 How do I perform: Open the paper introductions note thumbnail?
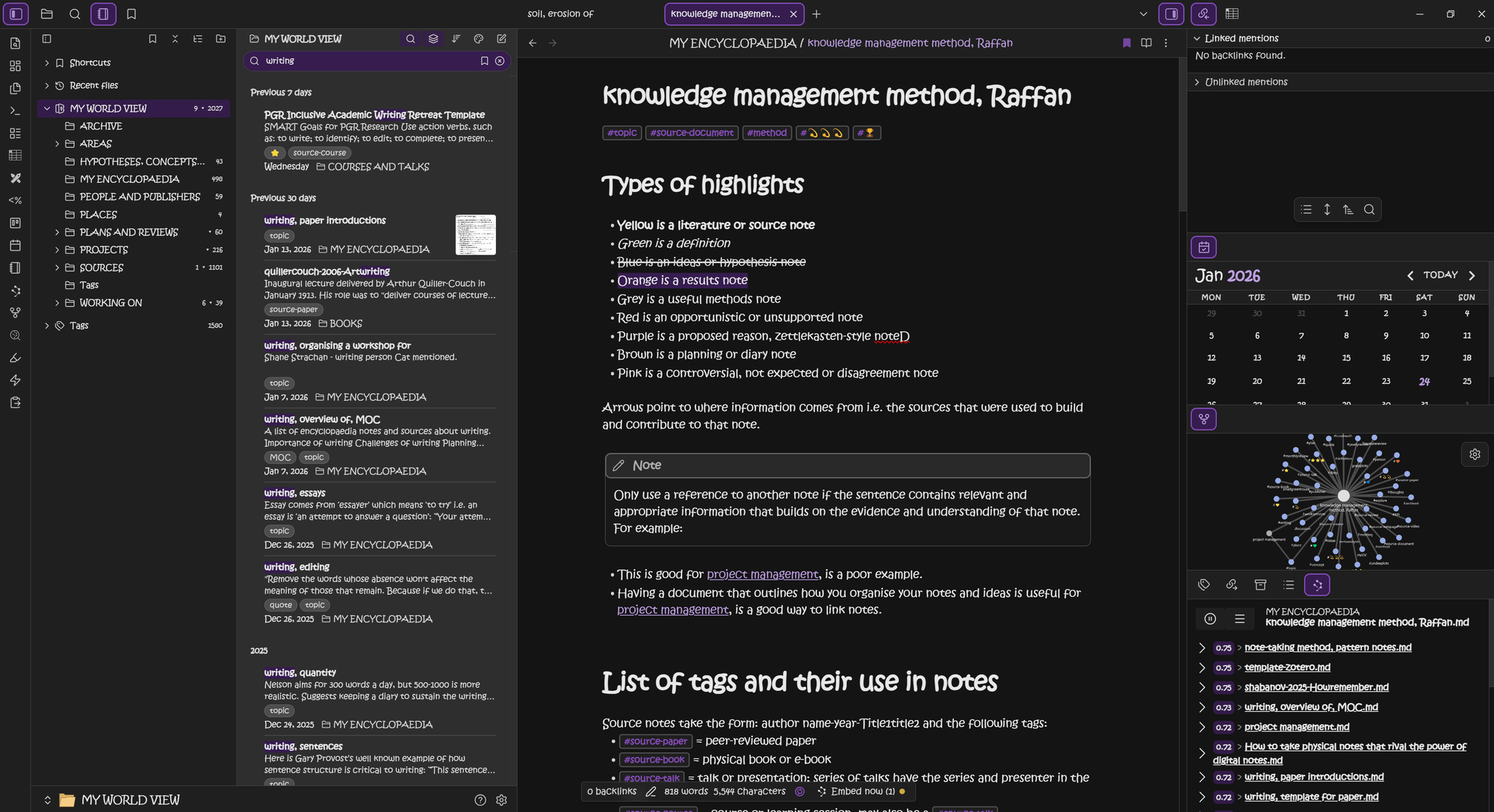[475, 235]
